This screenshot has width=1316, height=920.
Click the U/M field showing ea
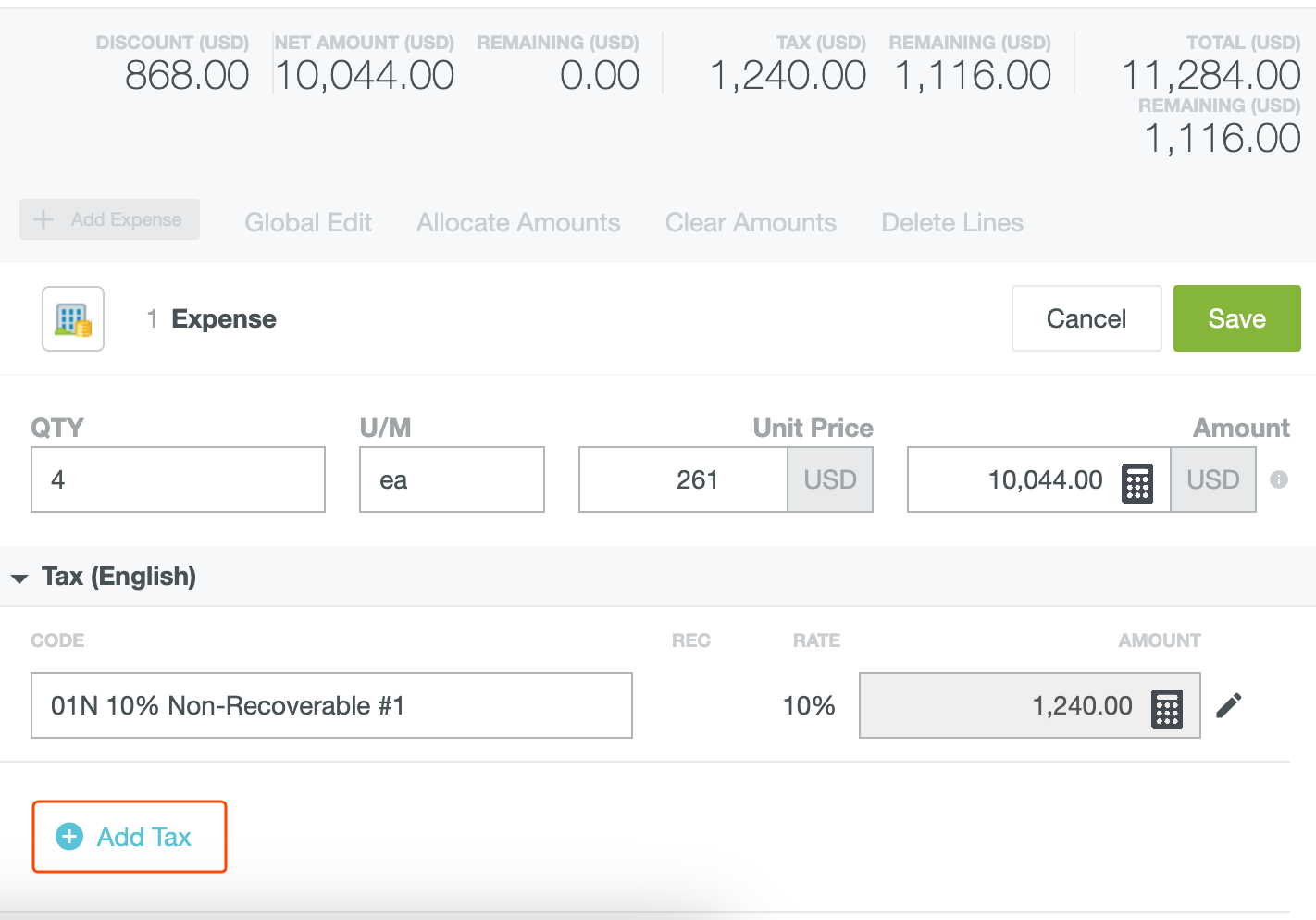coord(451,479)
